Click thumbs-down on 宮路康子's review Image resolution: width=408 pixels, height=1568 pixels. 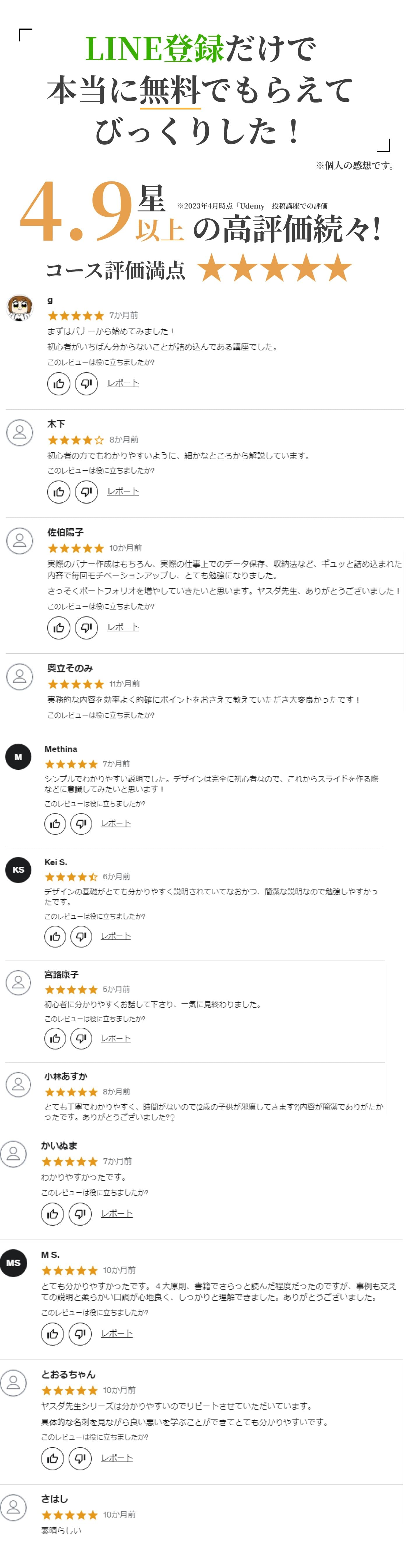point(81,1039)
